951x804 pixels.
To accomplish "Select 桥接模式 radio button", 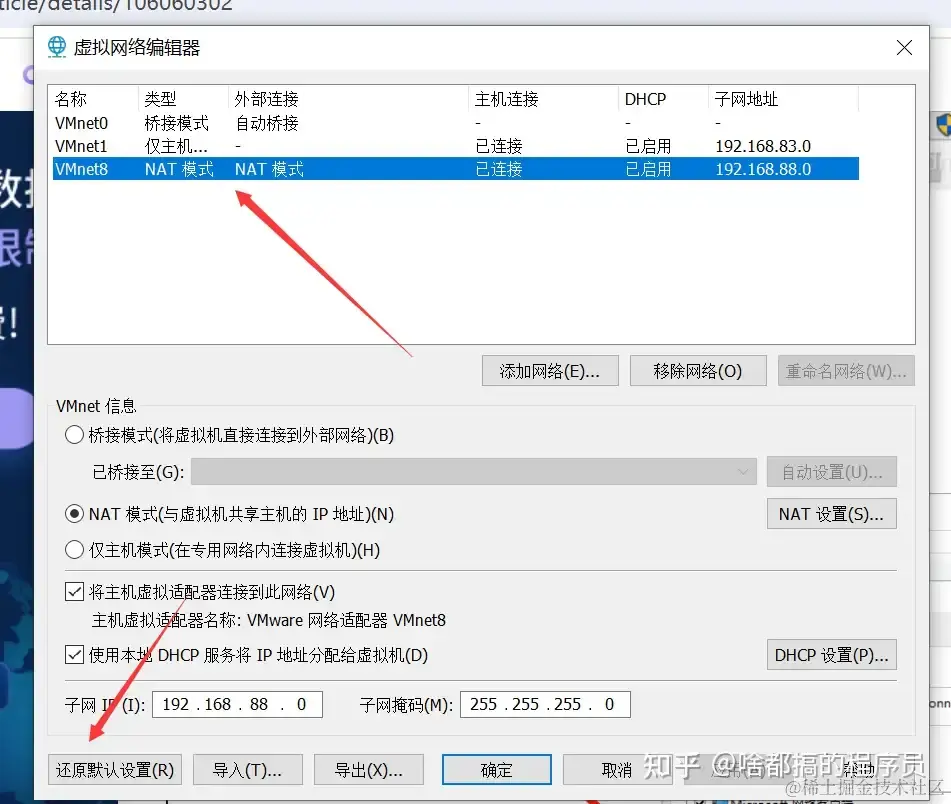I will 74,435.
